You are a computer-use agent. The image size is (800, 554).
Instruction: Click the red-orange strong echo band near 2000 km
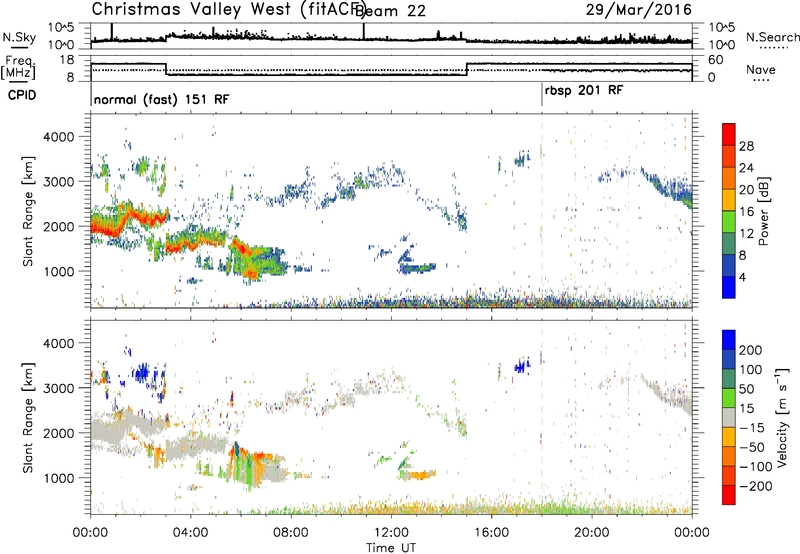pos(130,219)
